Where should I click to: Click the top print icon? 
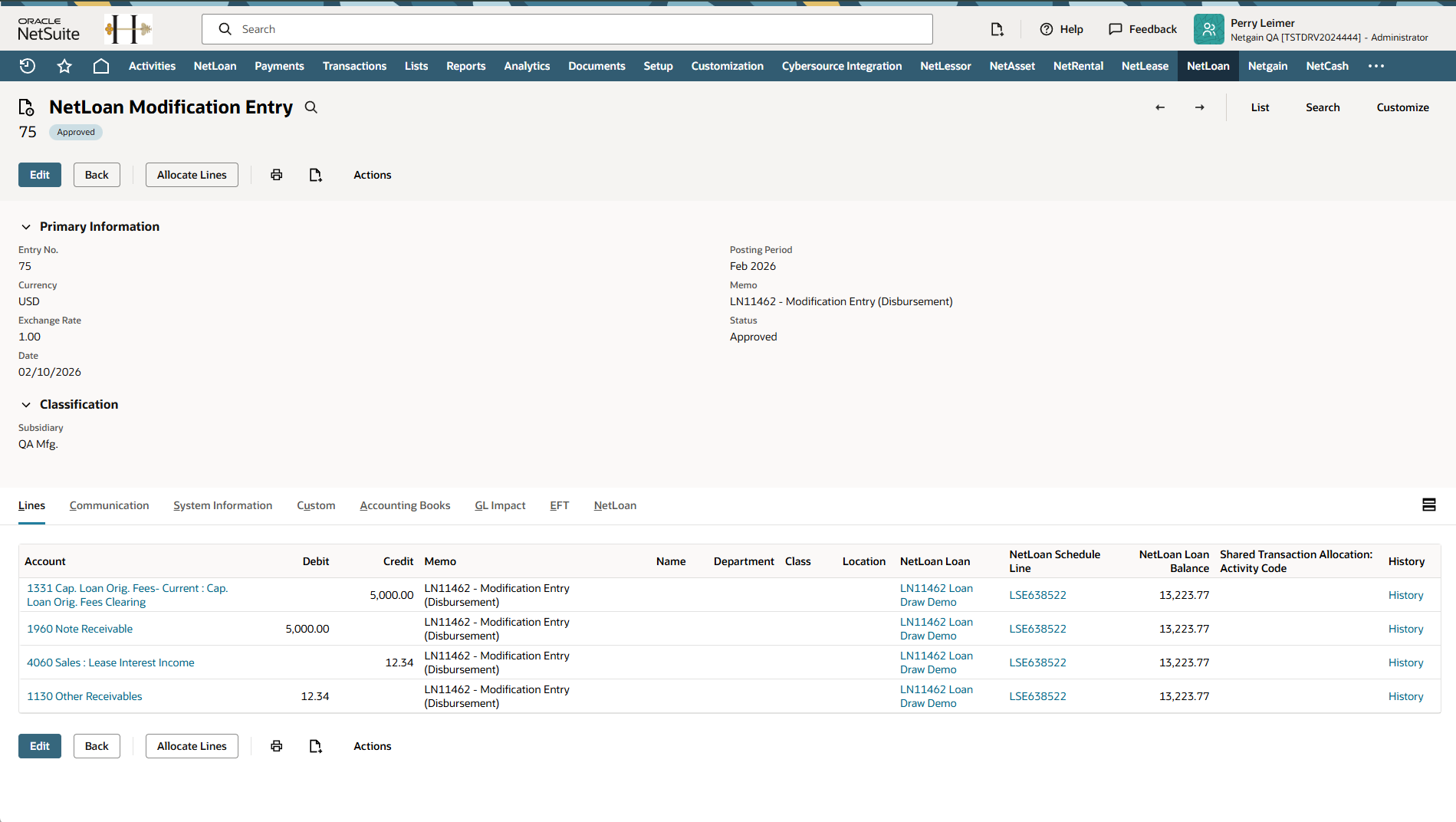pyautogui.click(x=277, y=175)
